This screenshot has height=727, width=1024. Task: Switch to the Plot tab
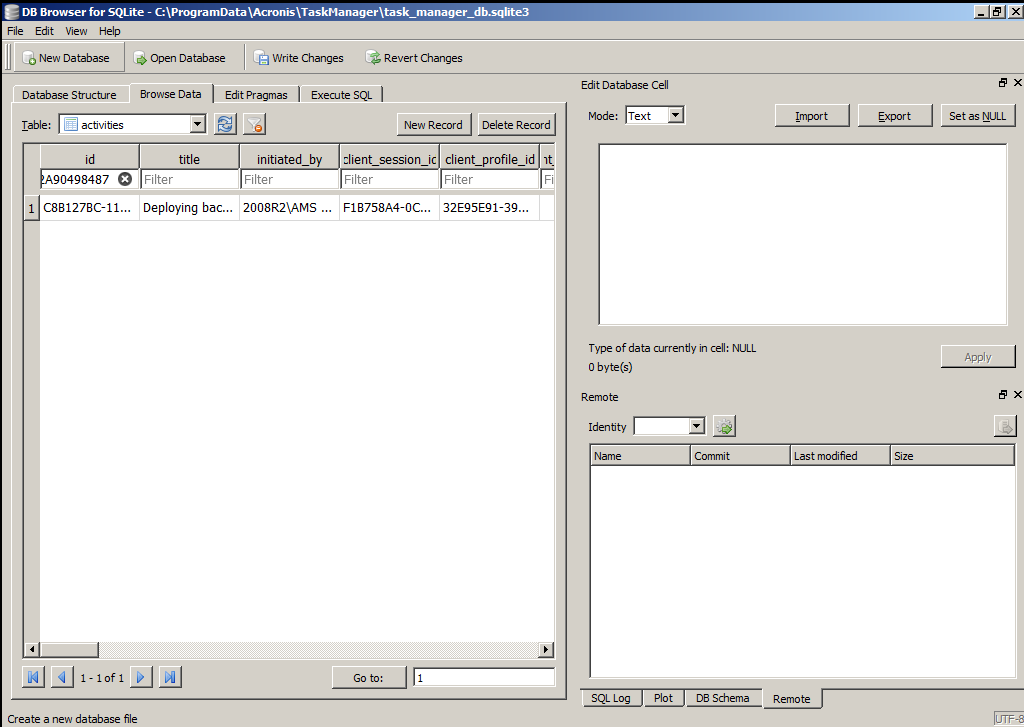tap(663, 698)
